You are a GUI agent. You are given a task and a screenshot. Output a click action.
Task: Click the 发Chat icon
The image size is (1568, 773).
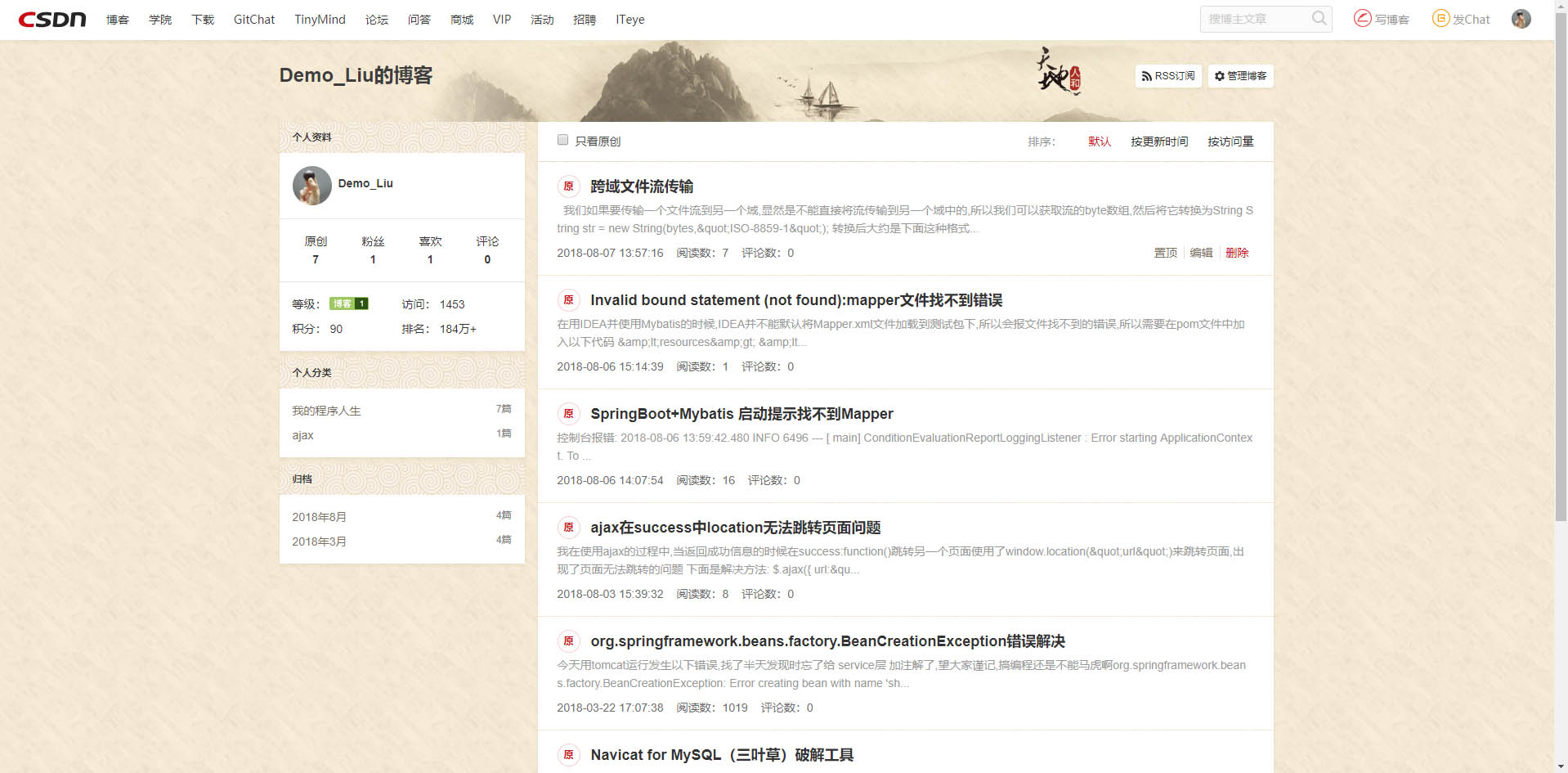(x=1440, y=18)
